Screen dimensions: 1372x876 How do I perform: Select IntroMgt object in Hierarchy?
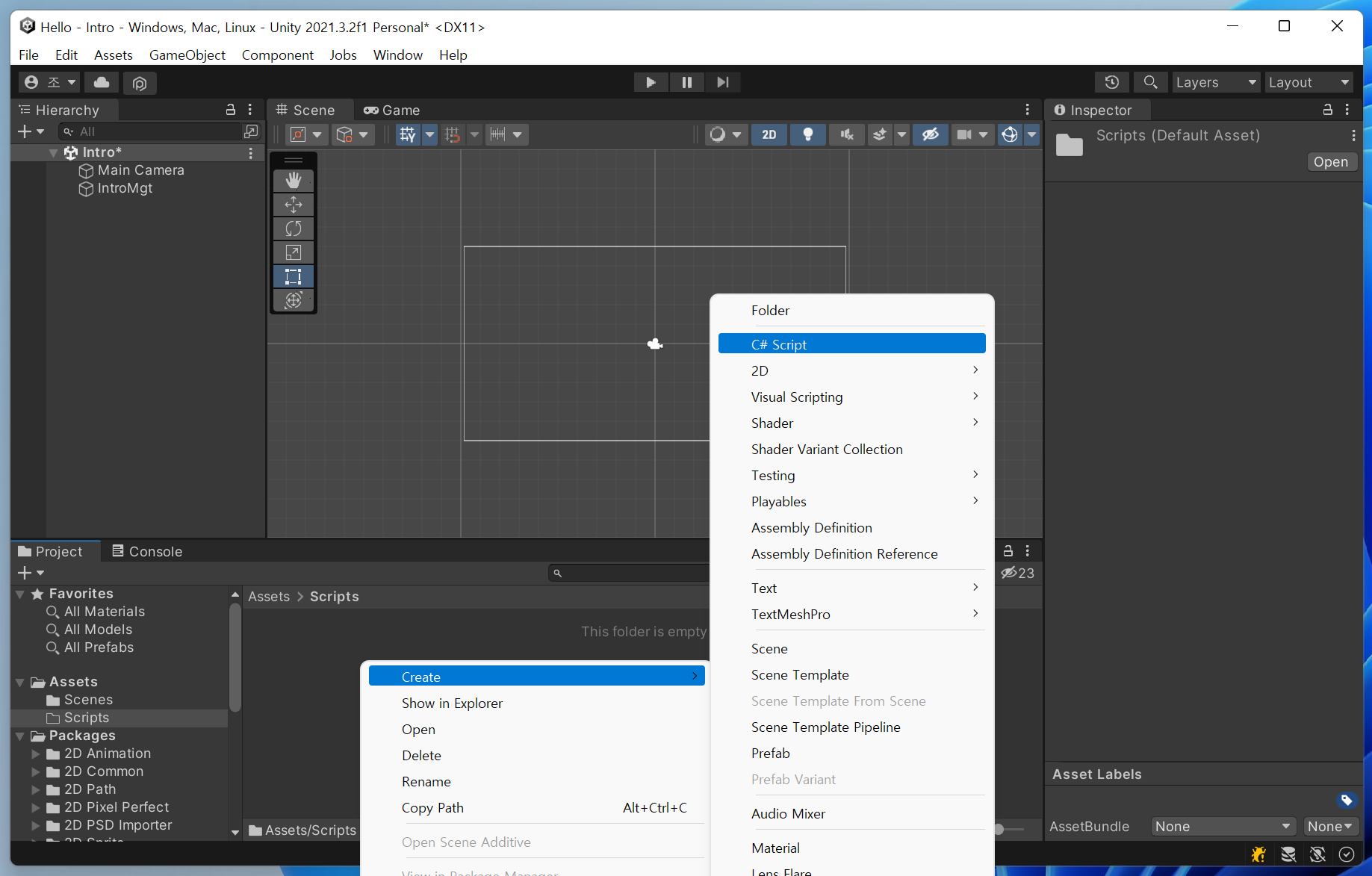point(125,188)
